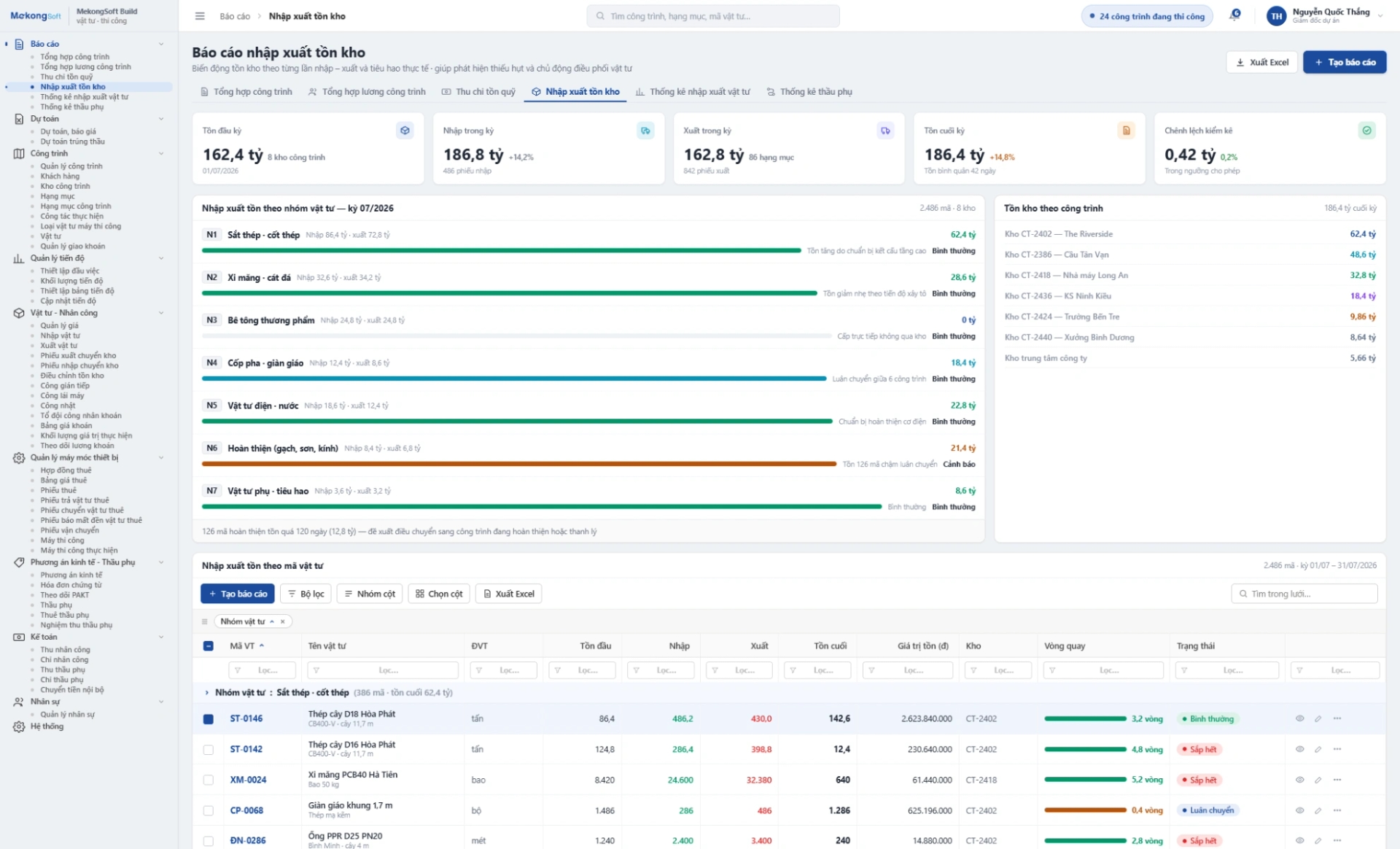Switch to Thống kê thầu phụ tab
1400x849 pixels.
click(x=809, y=92)
